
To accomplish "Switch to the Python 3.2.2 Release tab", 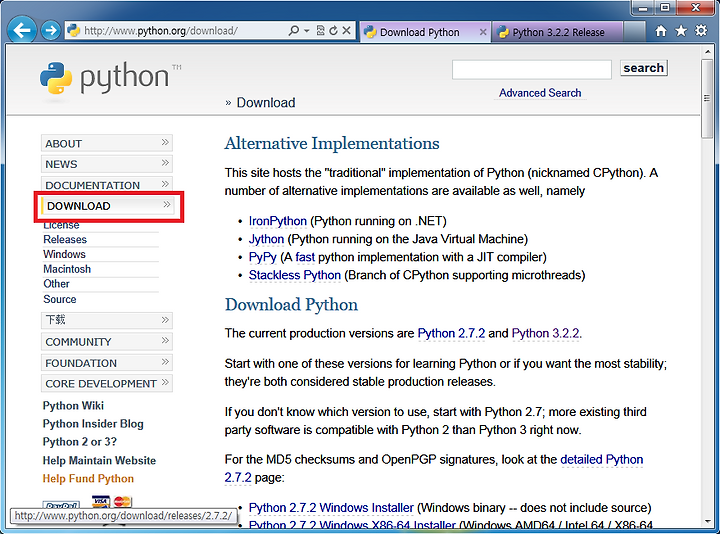I will [x=558, y=32].
